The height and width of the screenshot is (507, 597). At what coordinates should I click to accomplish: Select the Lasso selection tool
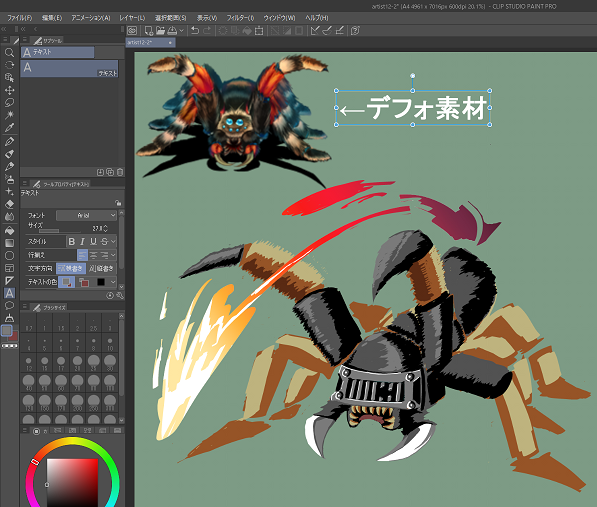click(9, 102)
